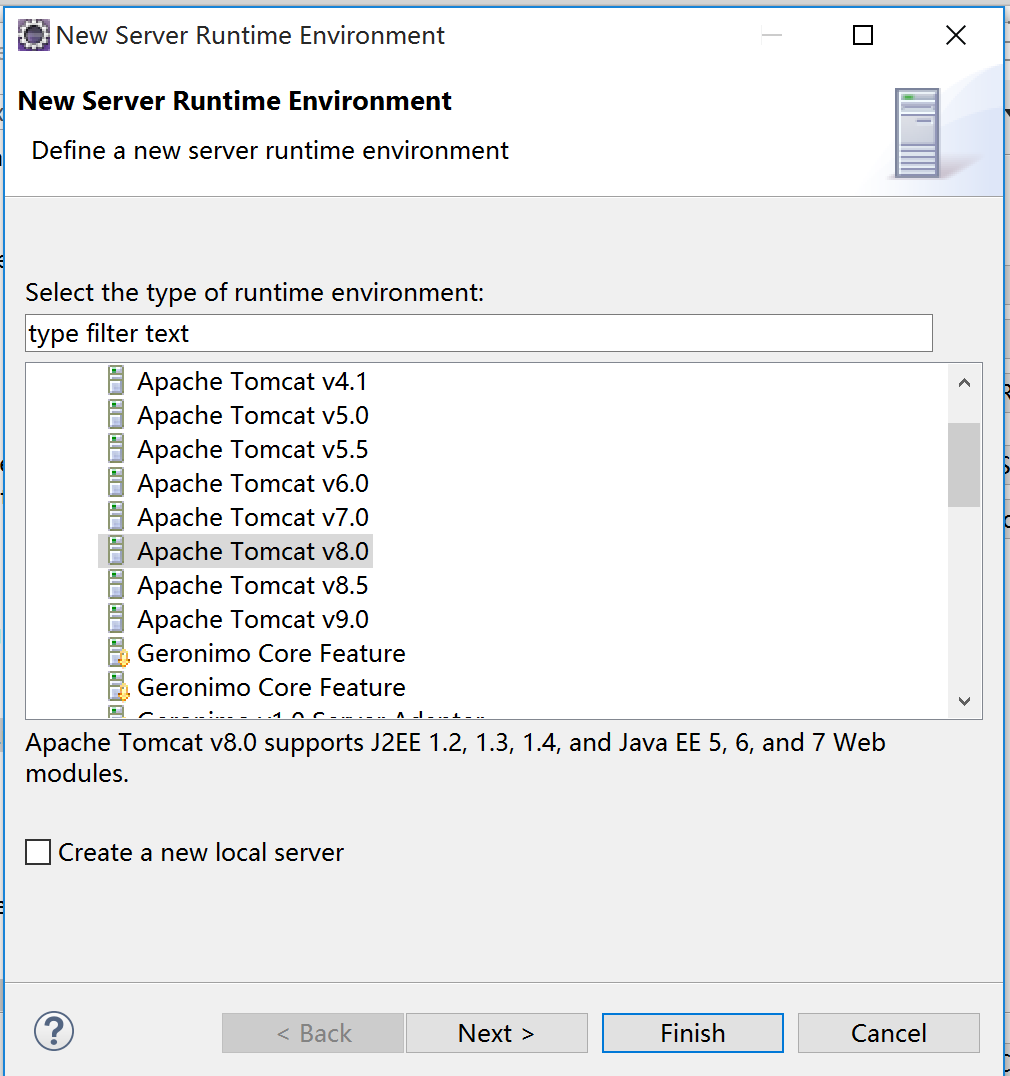
Task: Click the Apache Tomcat v5.0 server icon
Action: pyautogui.click(x=117, y=414)
